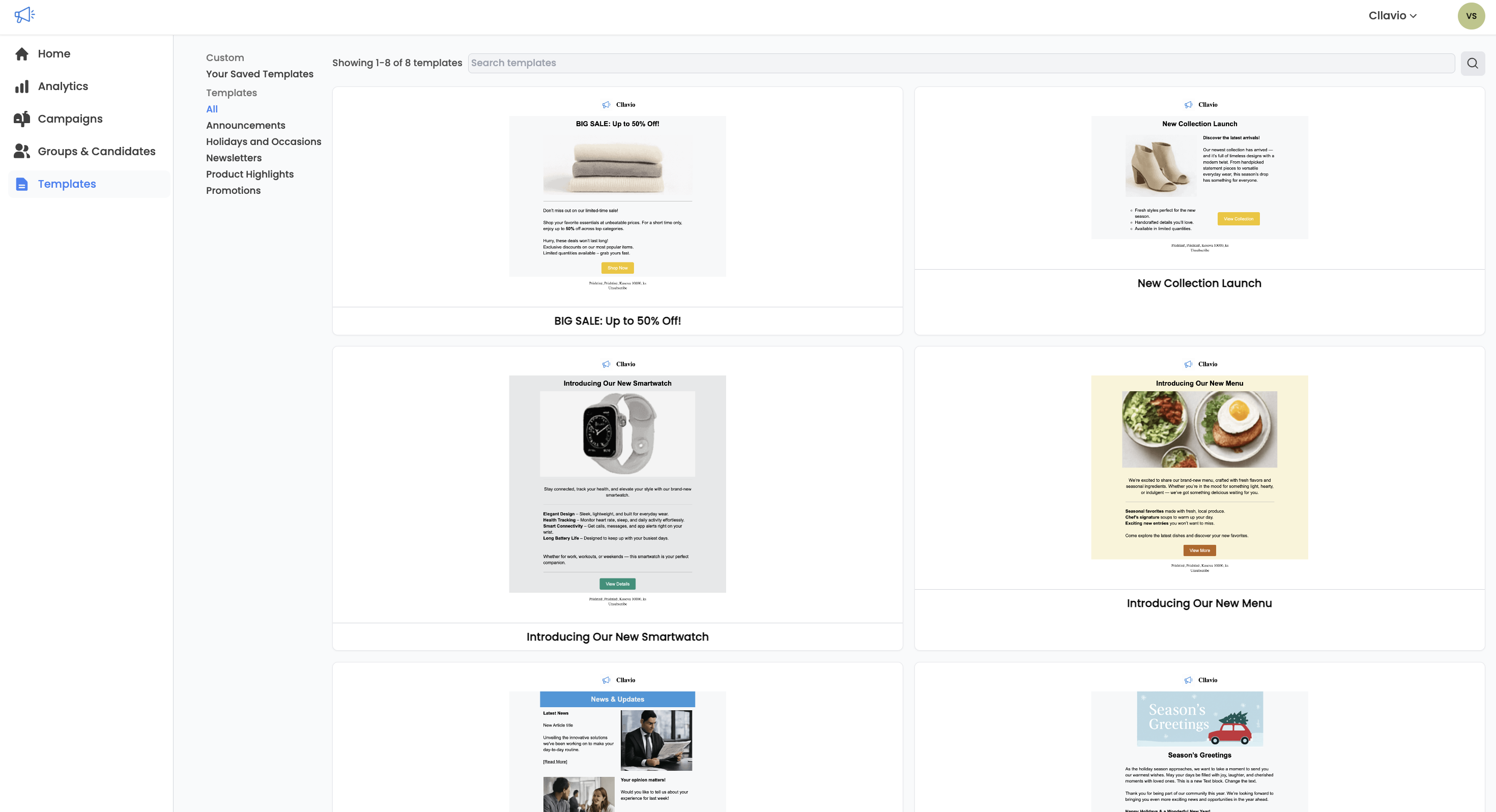Click the Cllavio megaphone logo top left
This screenshot has width=1496, height=812.
click(25, 15)
